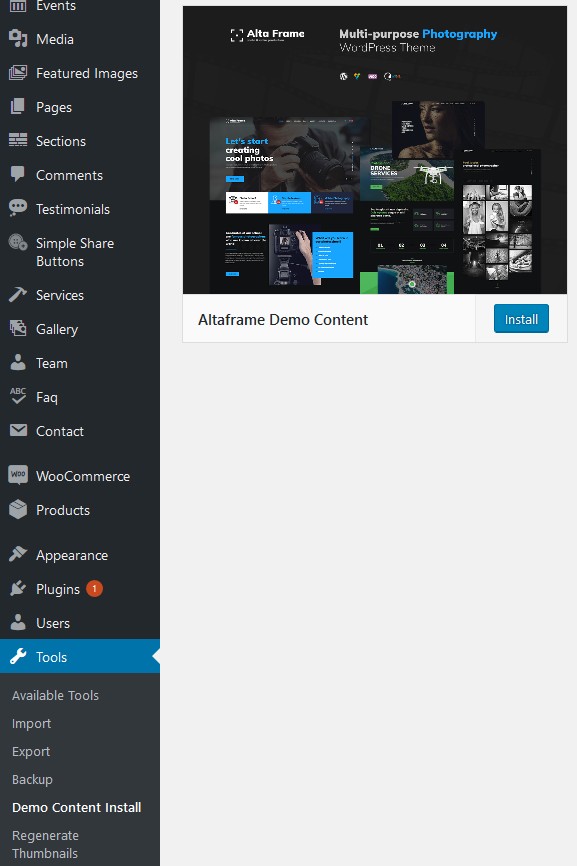
Task: Click the Appearance paintbrush icon
Action: pos(18,554)
